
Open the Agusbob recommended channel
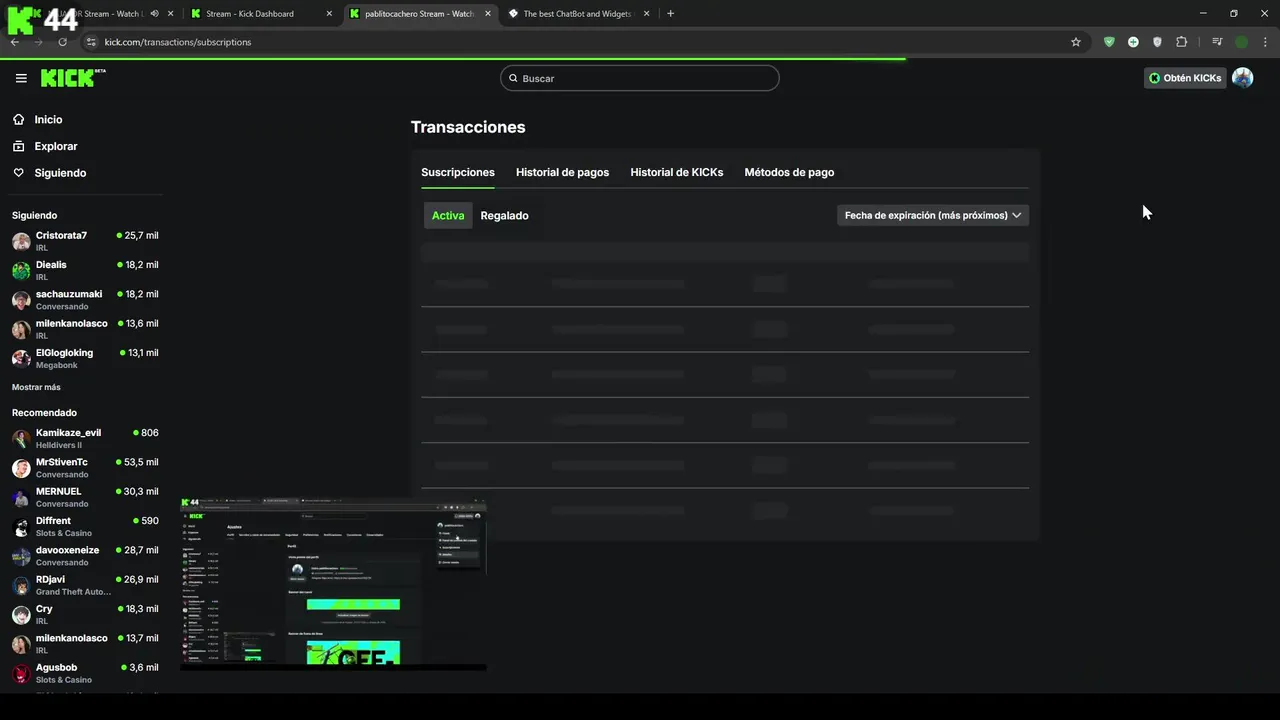85,673
